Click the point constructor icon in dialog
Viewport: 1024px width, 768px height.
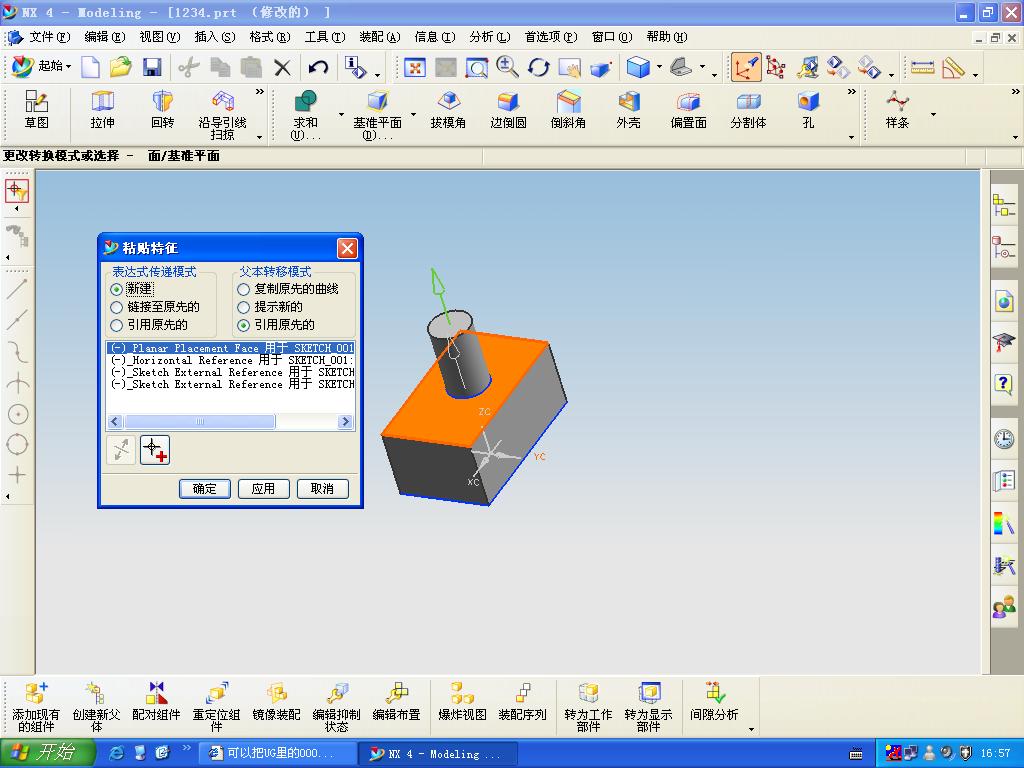tap(155, 450)
